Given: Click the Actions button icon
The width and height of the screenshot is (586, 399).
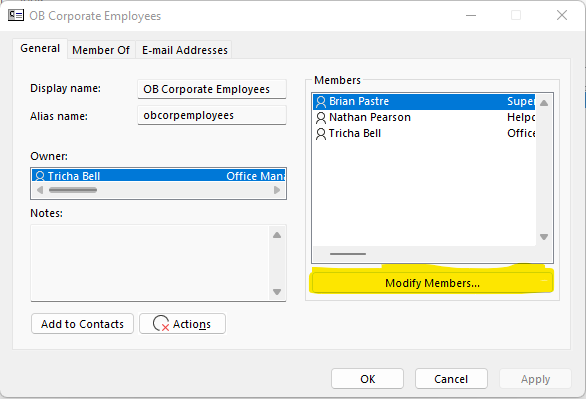Looking at the screenshot, I should [161, 324].
